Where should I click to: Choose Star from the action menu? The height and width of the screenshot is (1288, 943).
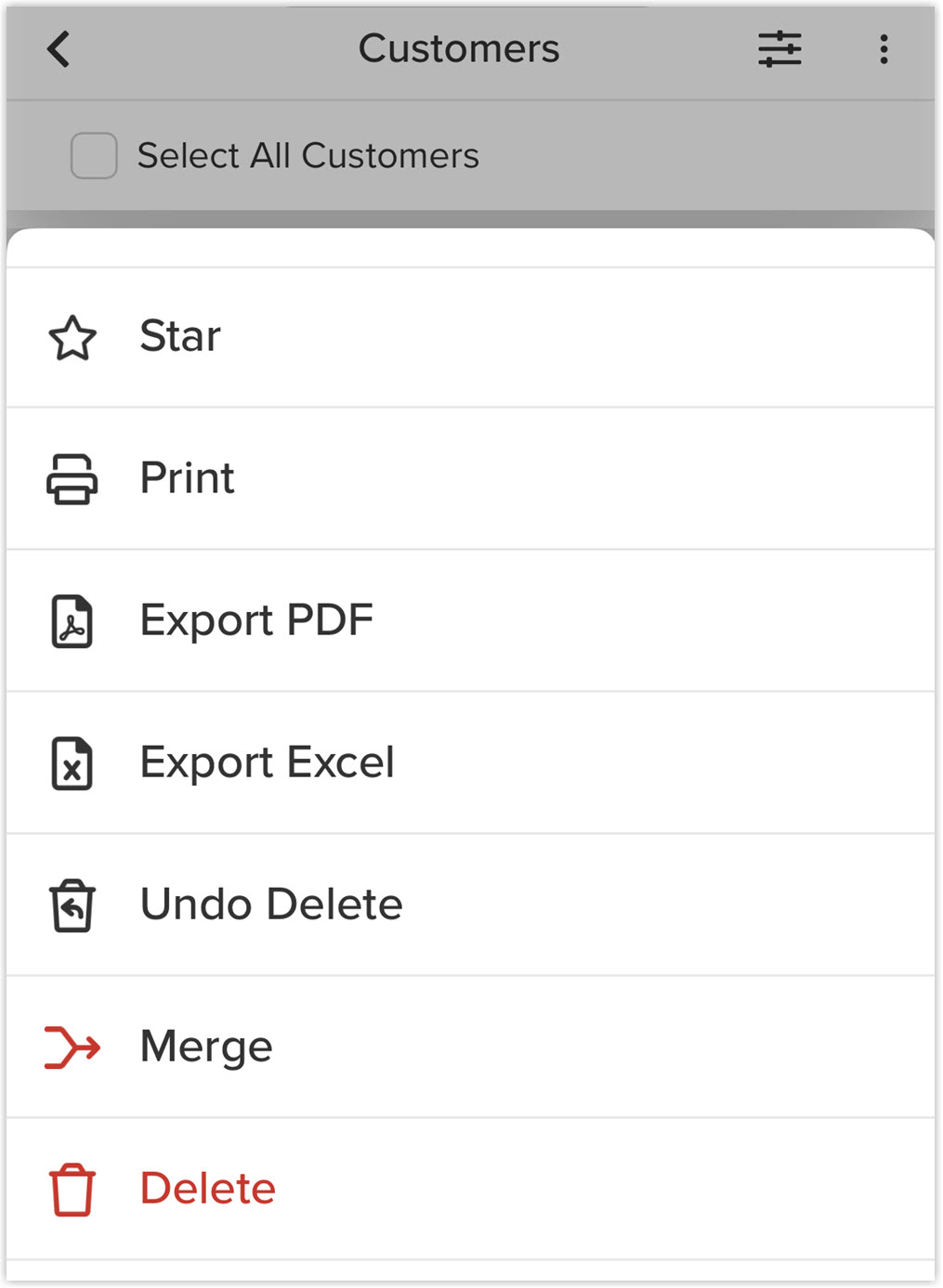(x=471, y=337)
